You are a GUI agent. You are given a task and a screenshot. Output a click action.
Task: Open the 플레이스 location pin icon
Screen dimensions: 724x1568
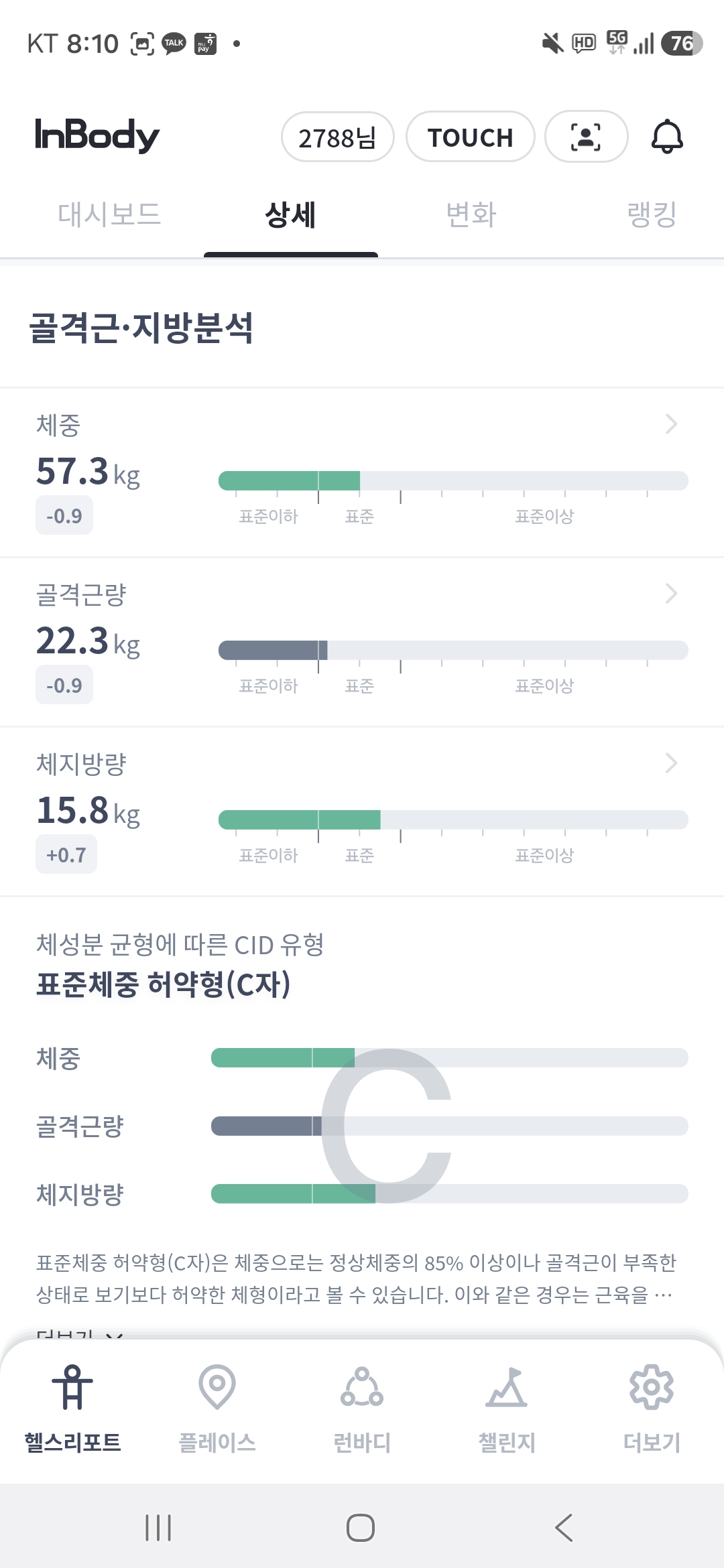pos(217,1386)
